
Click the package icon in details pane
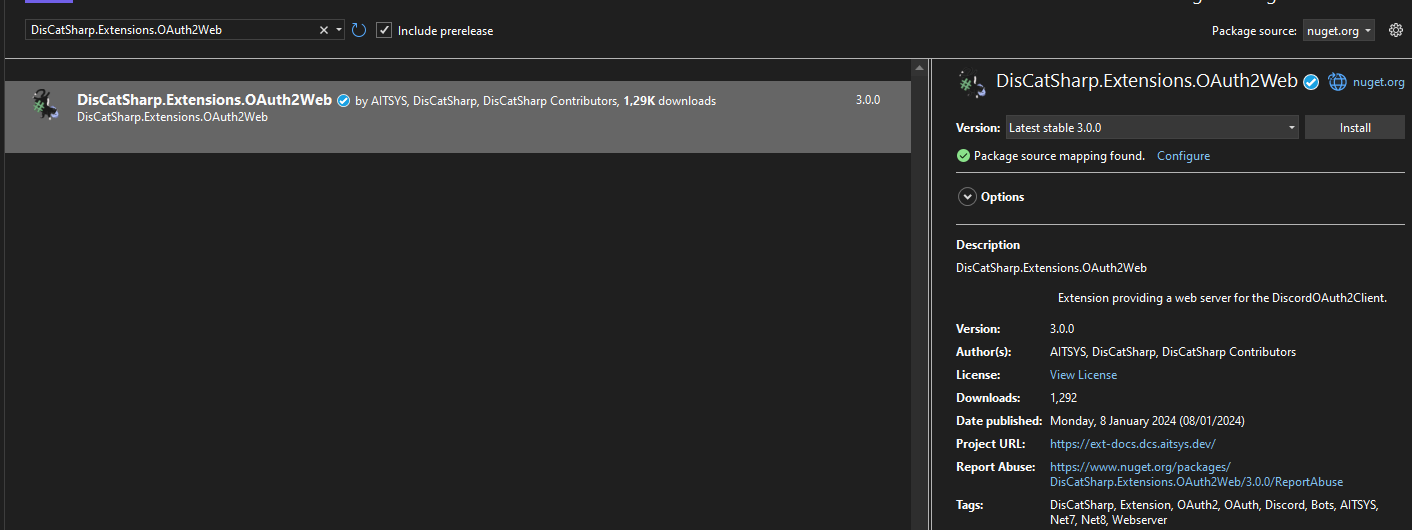pos(972,83)
